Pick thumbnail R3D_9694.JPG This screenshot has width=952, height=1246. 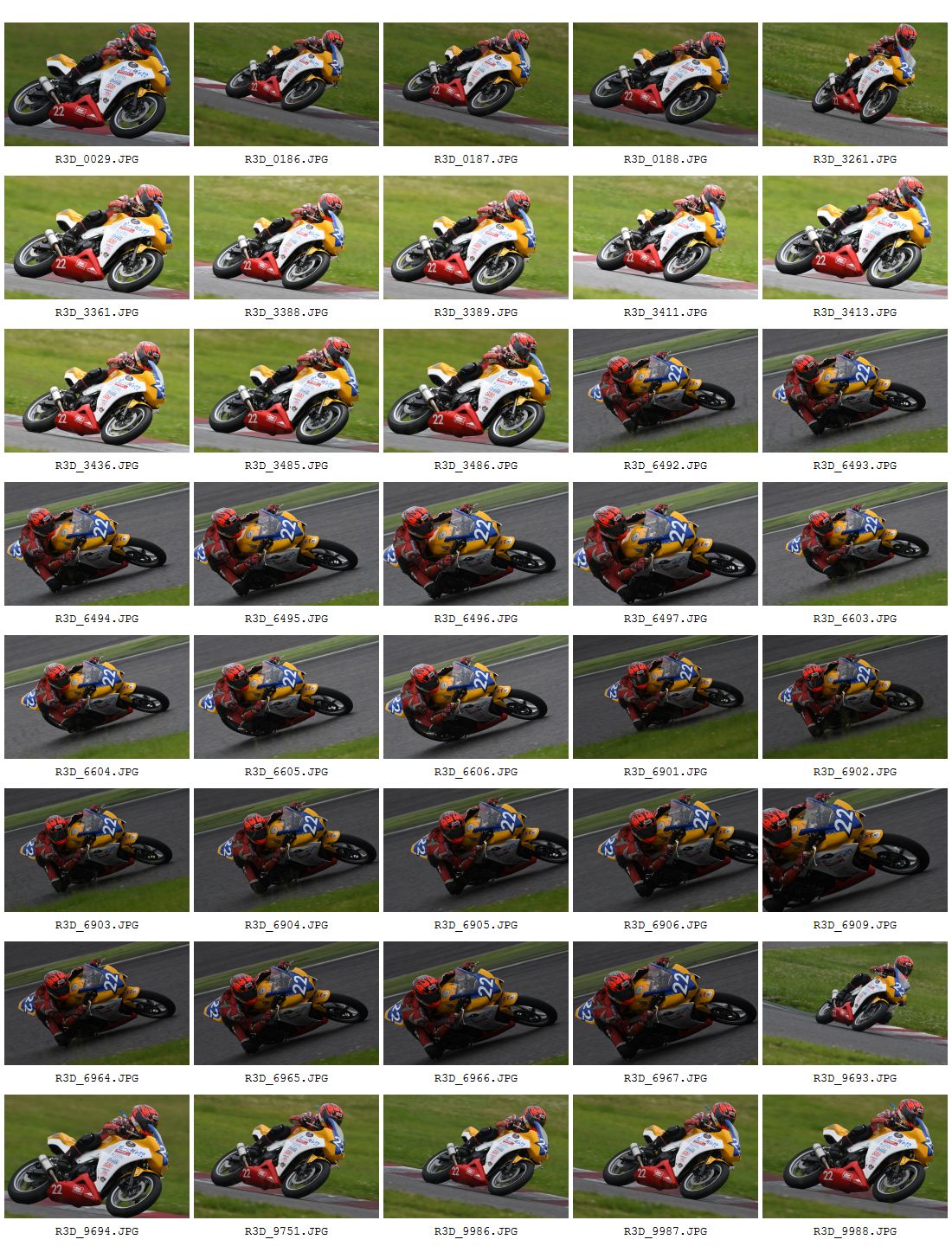click(x=97, y=1156)
